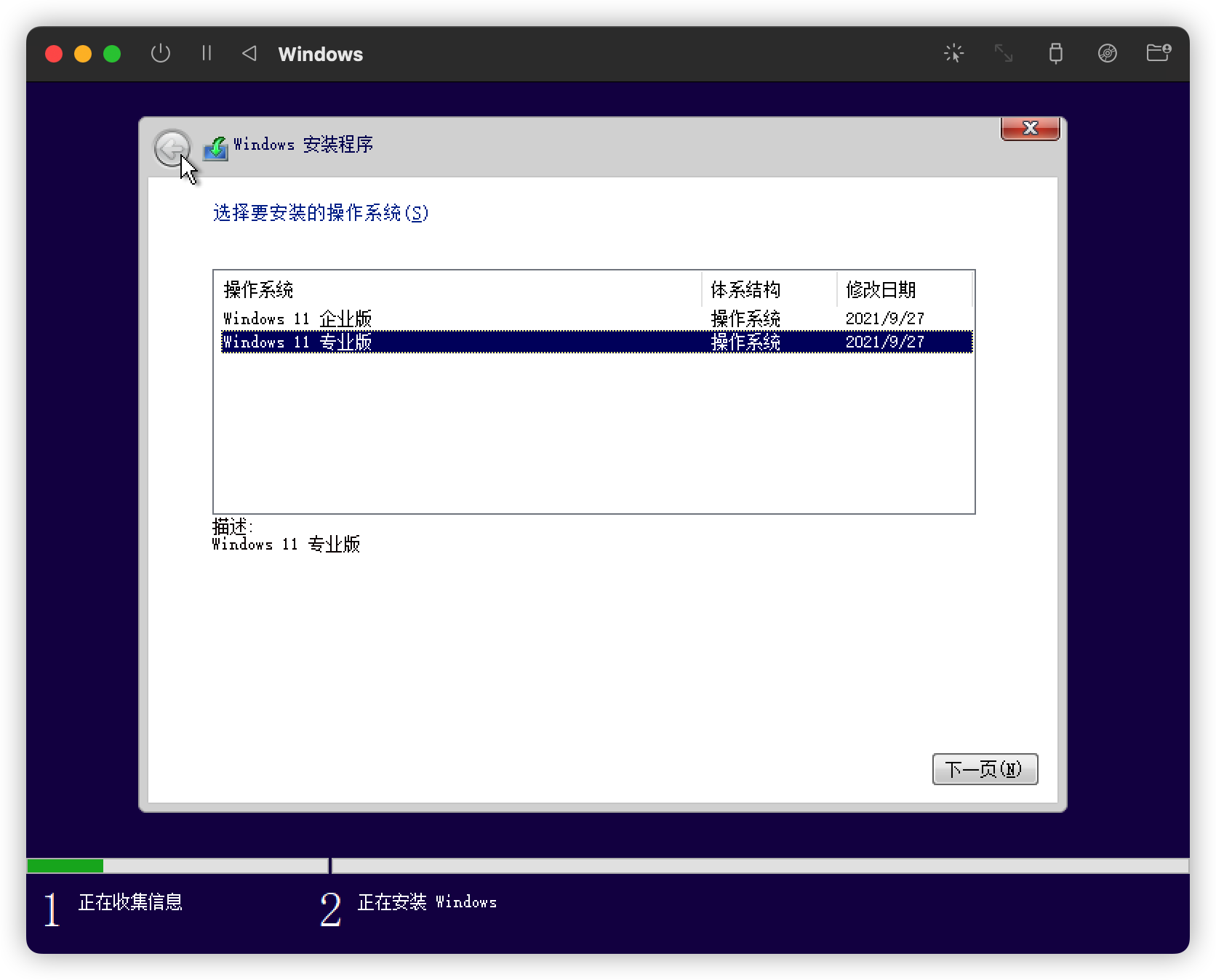Click the 2021/9/27 date of 企业版
This screenshot has height=980, width=1216.
tap(884, 318)
